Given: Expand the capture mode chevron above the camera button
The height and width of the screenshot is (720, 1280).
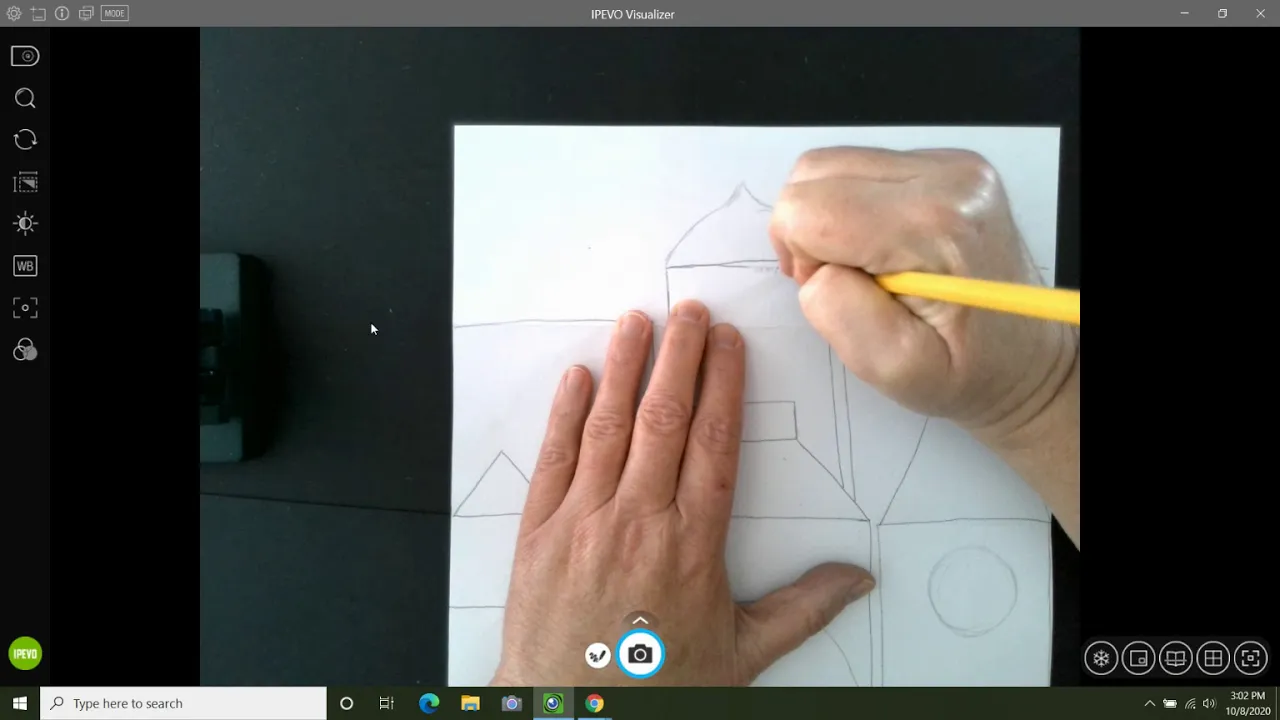Looking at the screenshot, I should click(x=640, y=620).
